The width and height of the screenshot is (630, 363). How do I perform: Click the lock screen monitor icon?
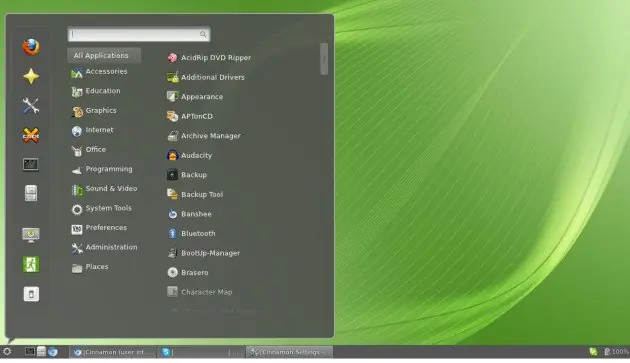point(31,235)
